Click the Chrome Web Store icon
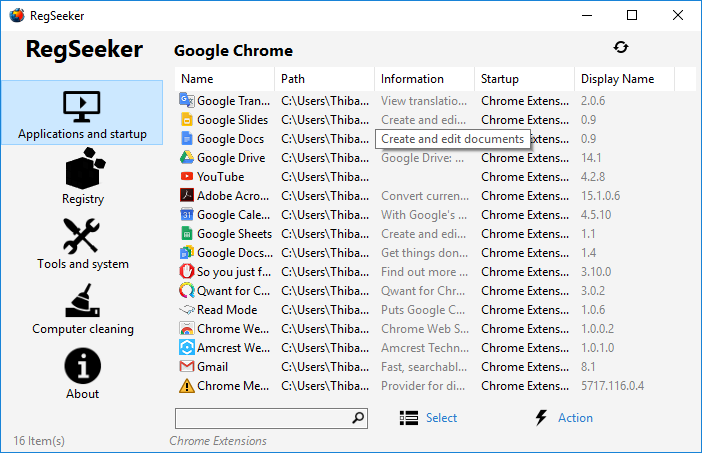Viewport: 702px width, 453px height. click(187, 329)
